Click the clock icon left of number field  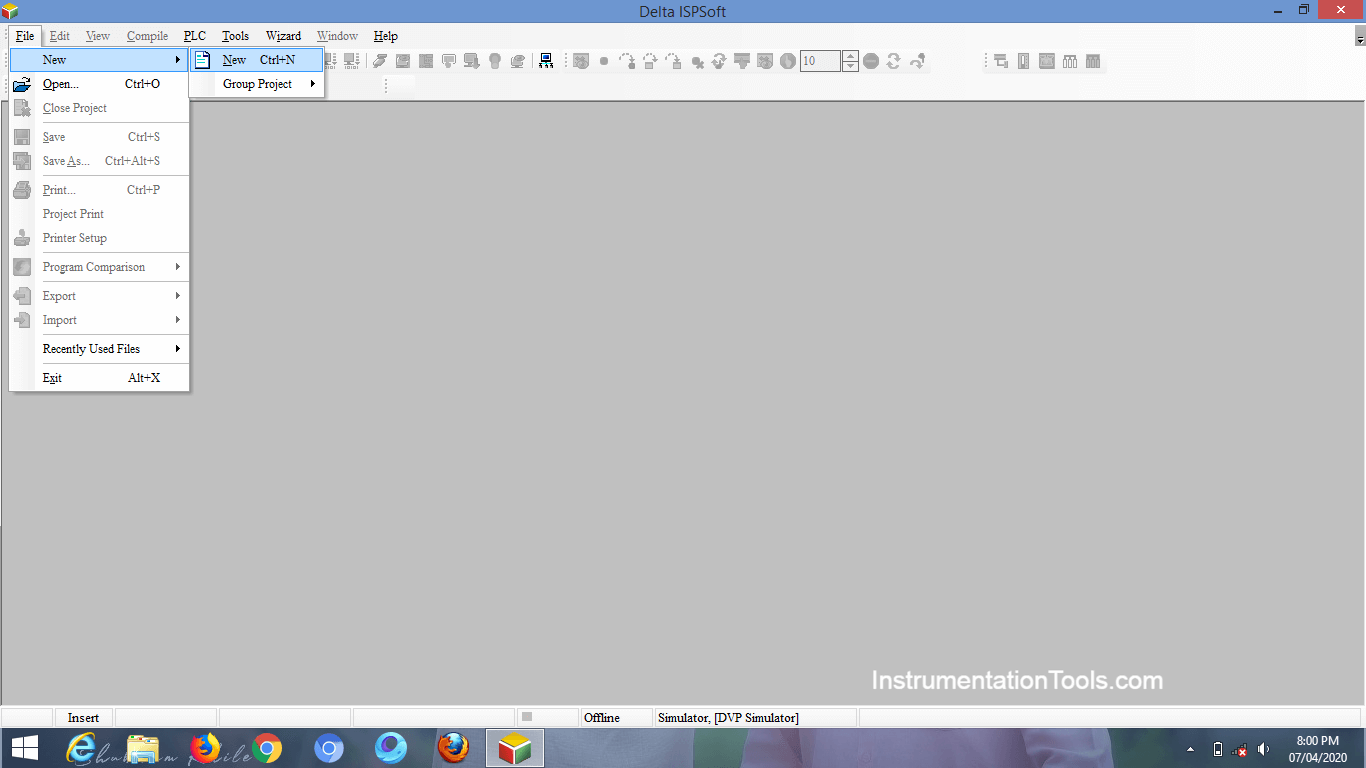[788, 61]
